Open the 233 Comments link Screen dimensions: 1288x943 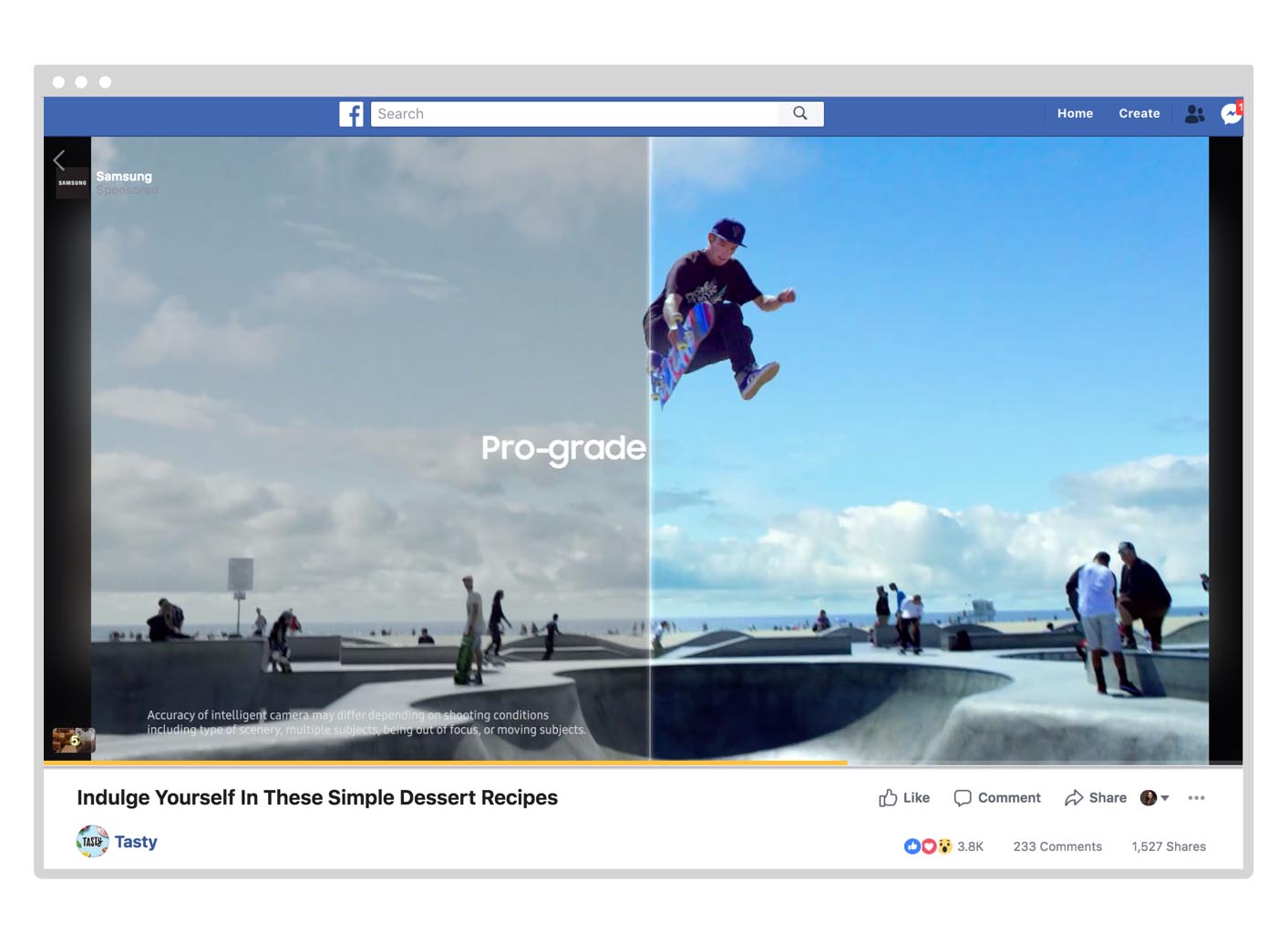click(x=1057, y=846)
